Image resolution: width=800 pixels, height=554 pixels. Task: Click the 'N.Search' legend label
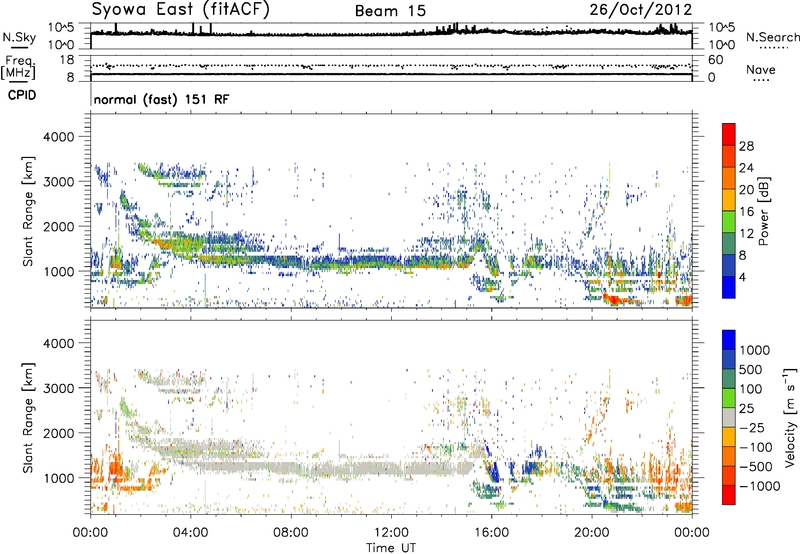(x=772, y=37)
